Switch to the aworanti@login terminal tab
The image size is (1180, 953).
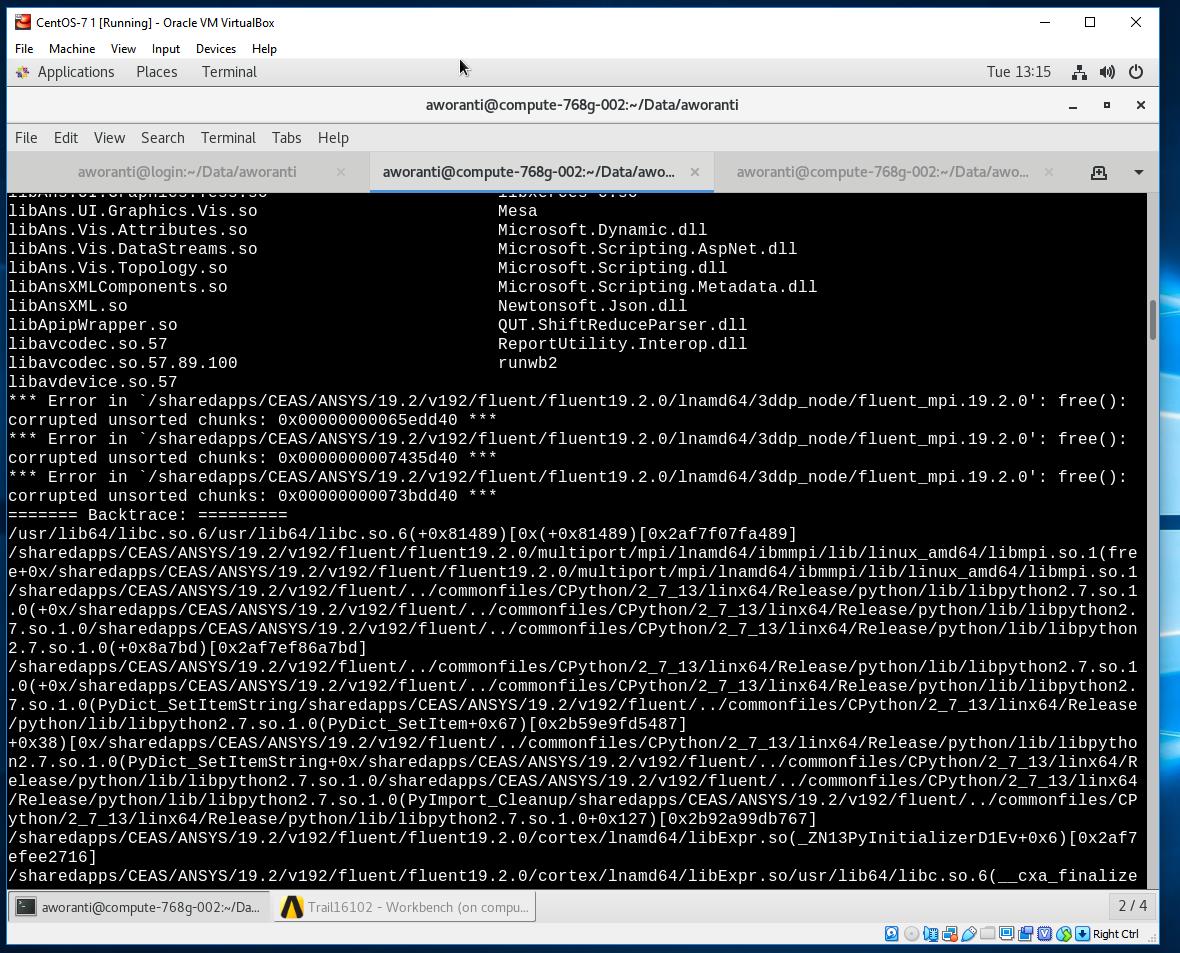[187, 172]
